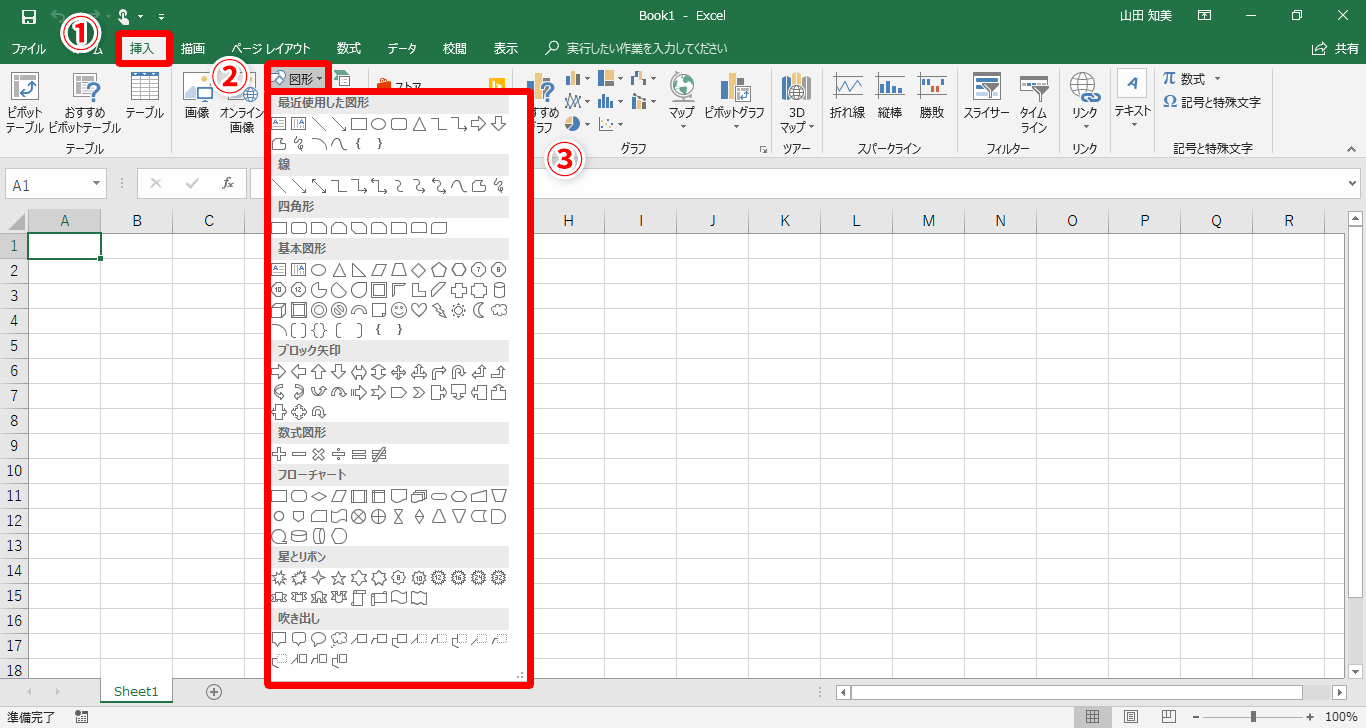Switch to the データ (Data) tab
The image size is (1366, 728).
(402, 48)
